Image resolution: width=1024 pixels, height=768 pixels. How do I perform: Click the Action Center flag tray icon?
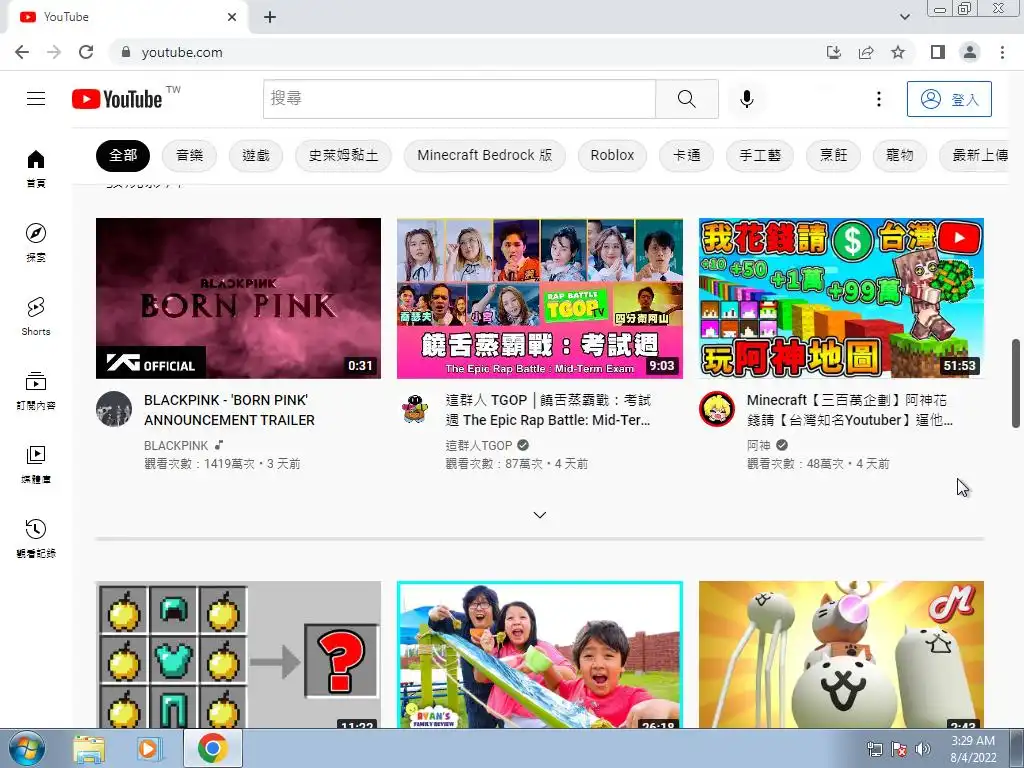pyautogui.click(x=899, y=749)
